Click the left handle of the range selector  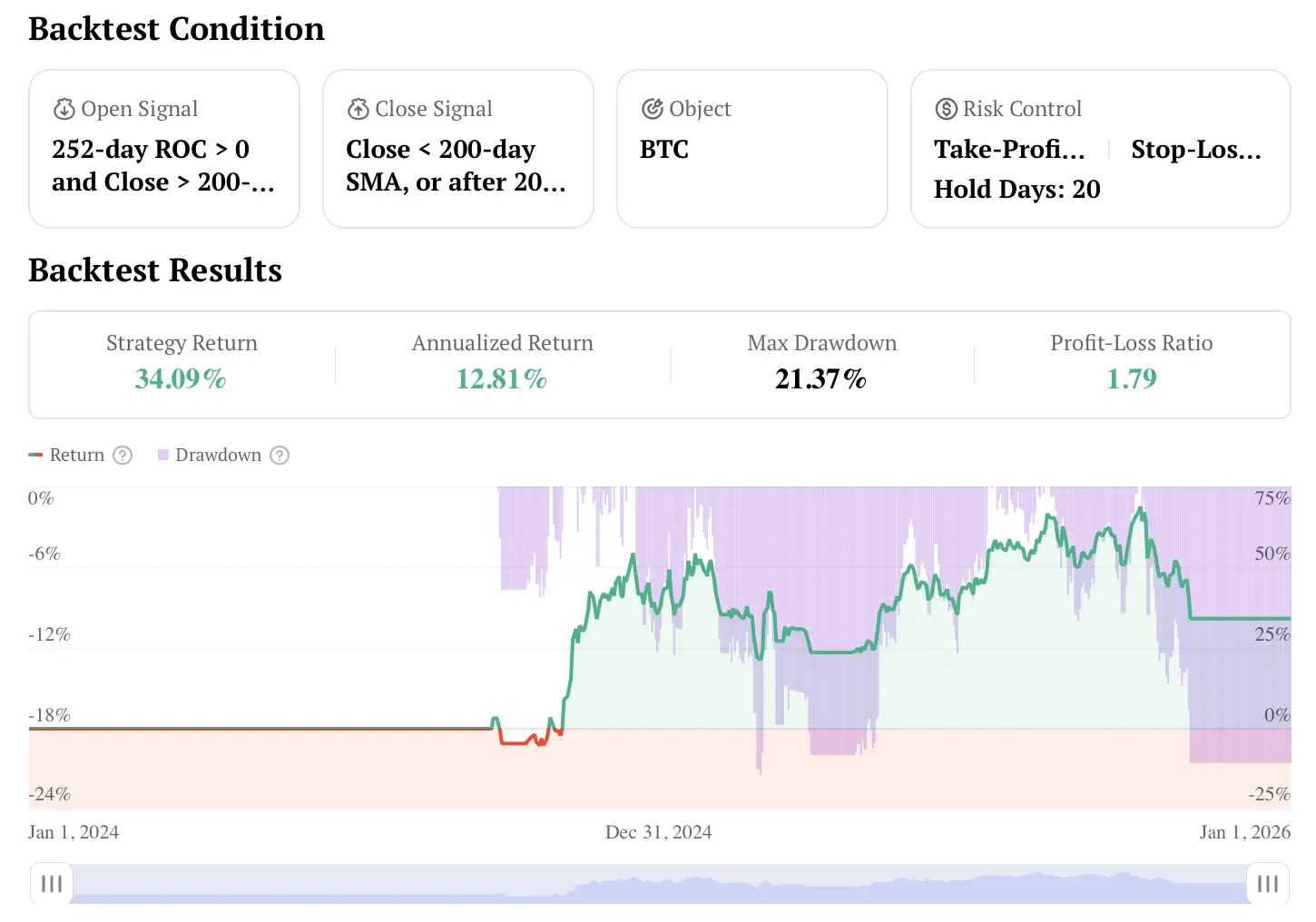[52, 883]
